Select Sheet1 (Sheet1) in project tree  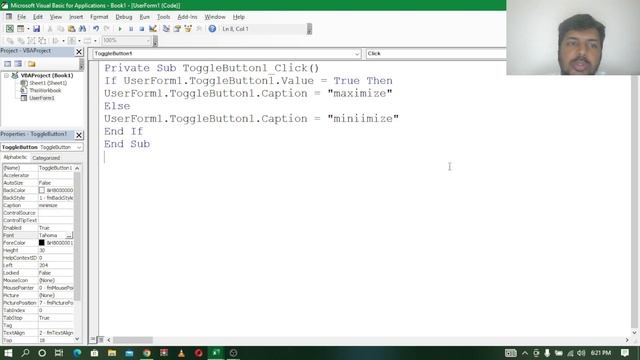click(48, 83)
